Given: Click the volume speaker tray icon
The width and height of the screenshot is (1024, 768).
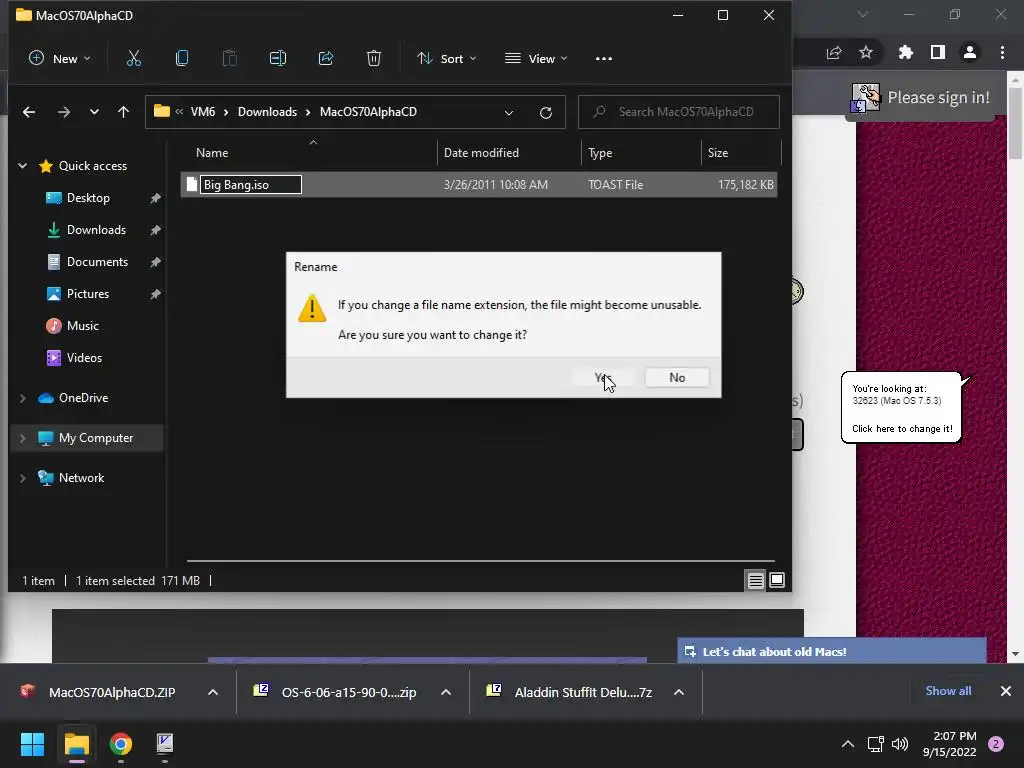Looking at the screenshot, I should [900, 744].
